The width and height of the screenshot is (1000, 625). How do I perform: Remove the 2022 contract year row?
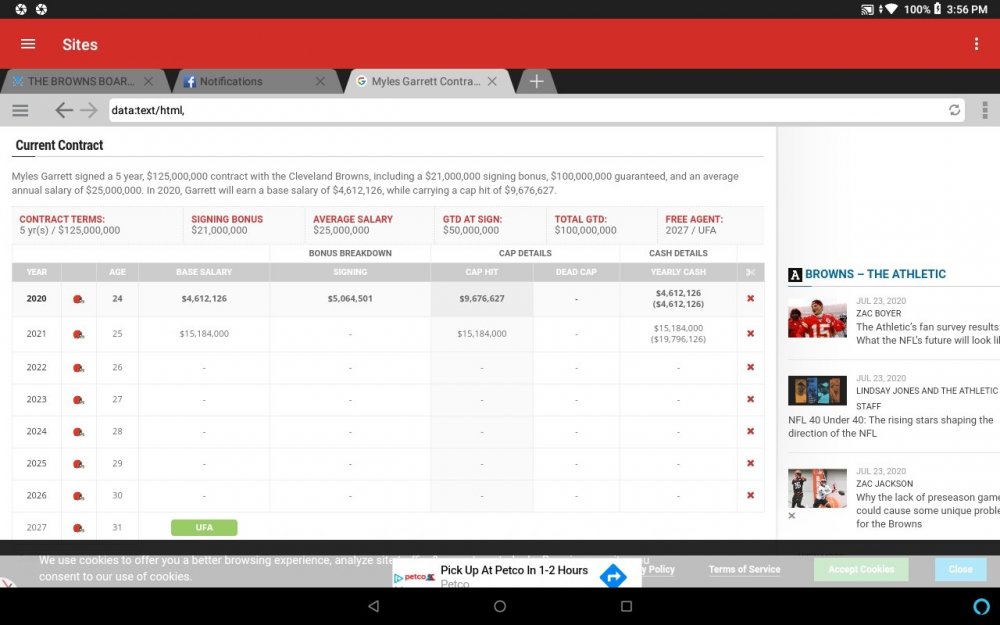750,367
